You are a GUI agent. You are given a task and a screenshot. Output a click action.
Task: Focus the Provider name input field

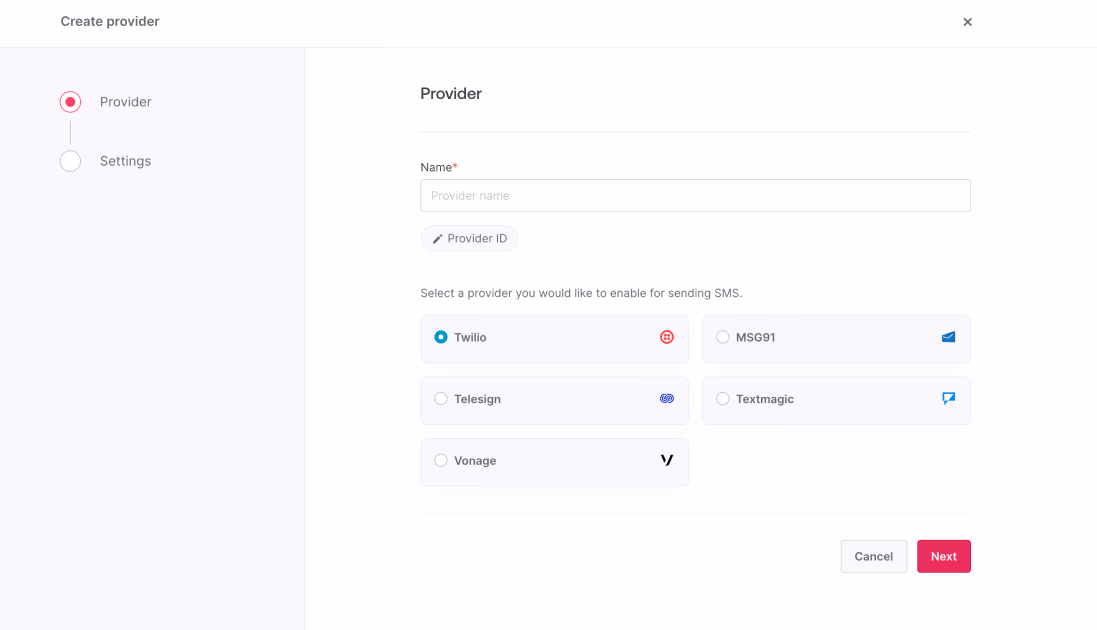pos(695,195)
